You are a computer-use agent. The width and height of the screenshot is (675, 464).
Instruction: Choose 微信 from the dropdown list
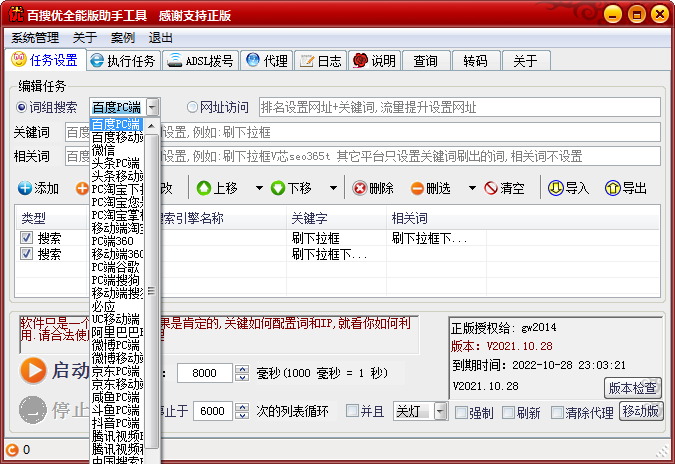[x=117, y=151]
